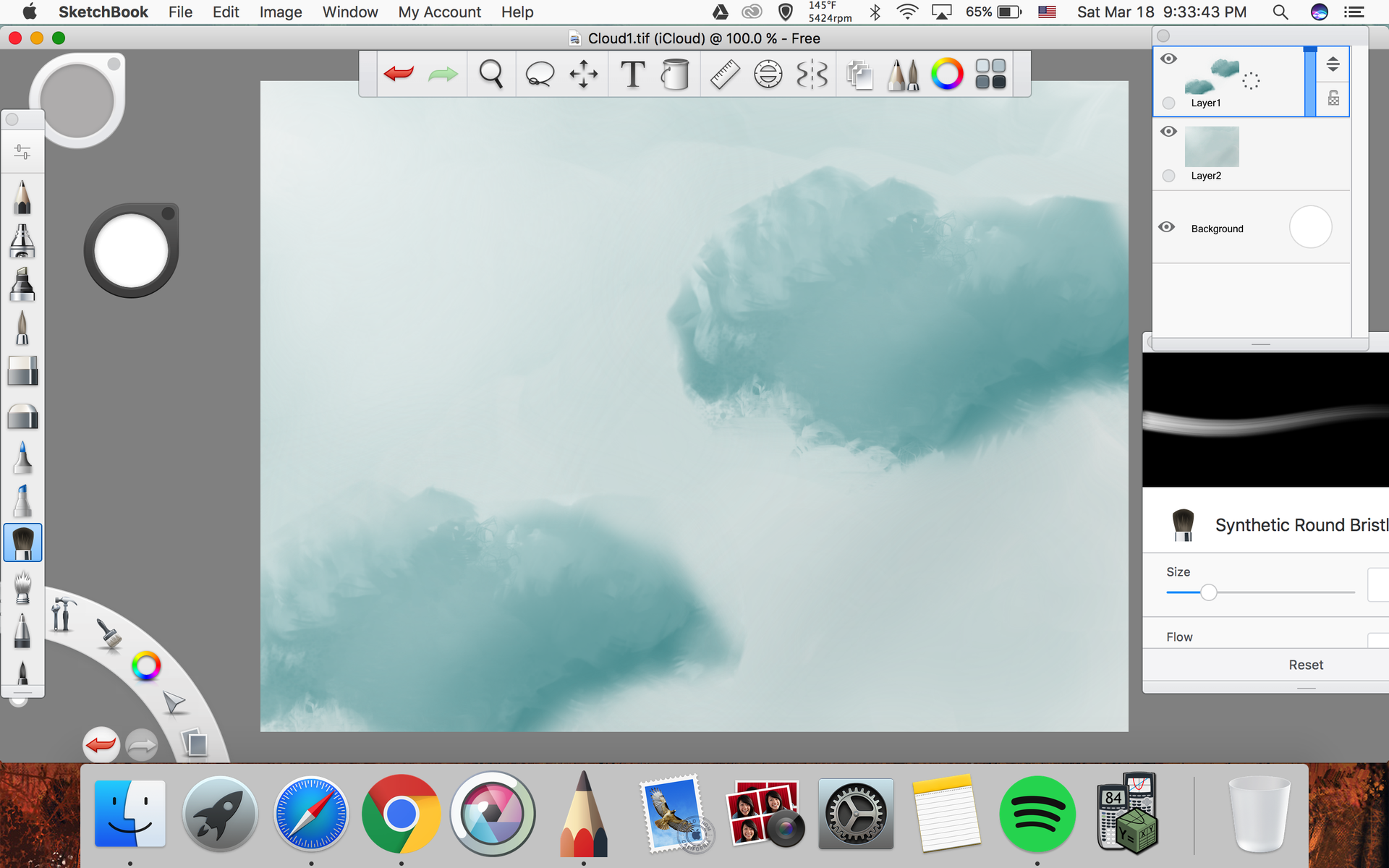The width and height of the screenshot is (1389, 868).
Task: Click the Reset button
Action: point(1305,665)
